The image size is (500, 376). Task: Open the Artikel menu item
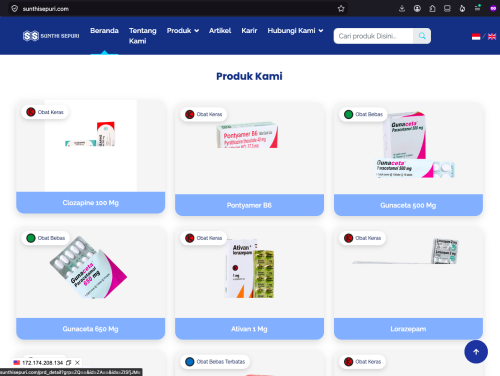[x=220, y=31]
